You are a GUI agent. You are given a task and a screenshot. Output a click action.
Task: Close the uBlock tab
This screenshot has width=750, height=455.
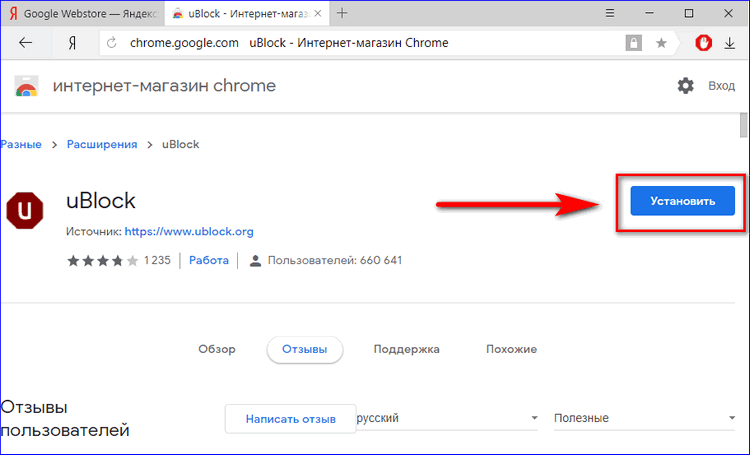point(318,13)
